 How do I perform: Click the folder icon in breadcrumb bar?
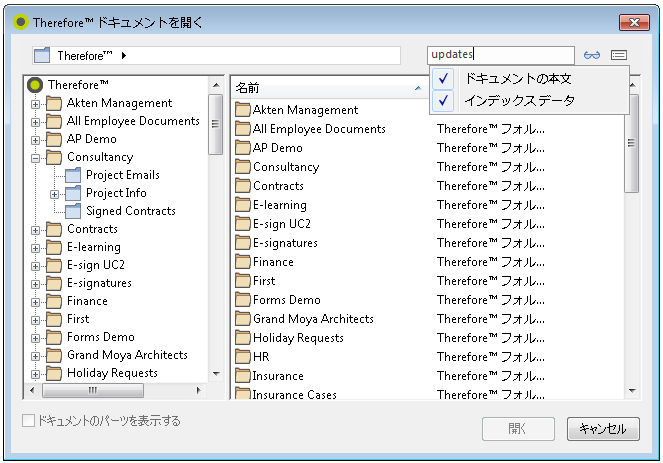pos(42,55)
